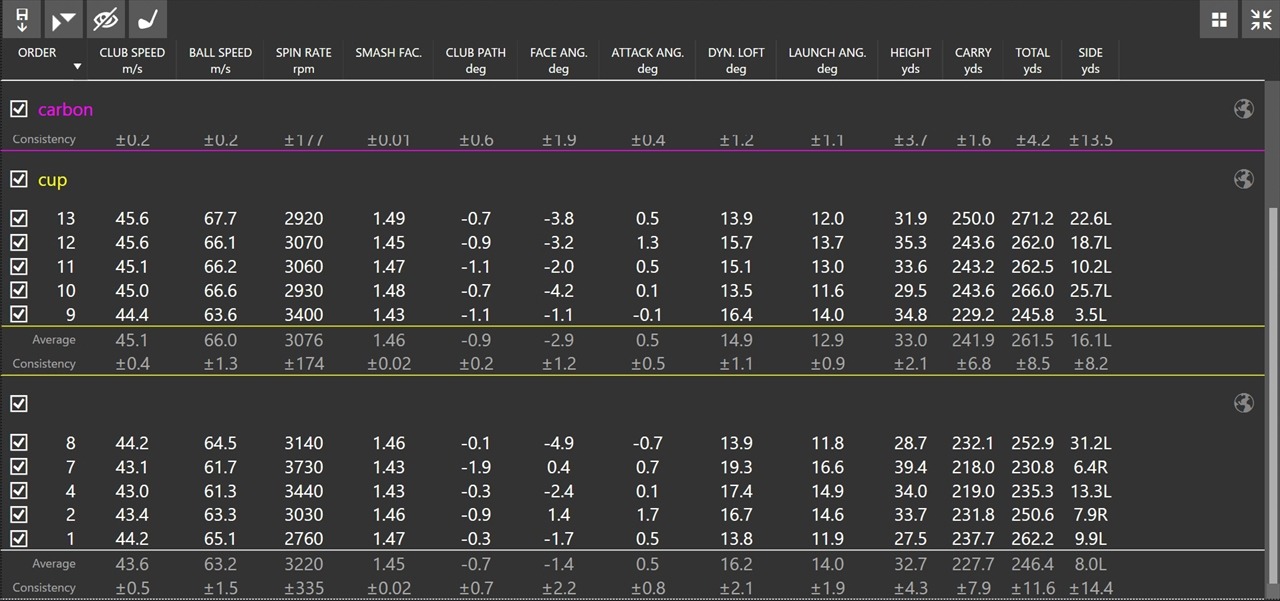Image resolution: width=1280 pixels, height=601 pixels.
Task: Click the globe icon in the carbon group
Action: pos(1244,109)
